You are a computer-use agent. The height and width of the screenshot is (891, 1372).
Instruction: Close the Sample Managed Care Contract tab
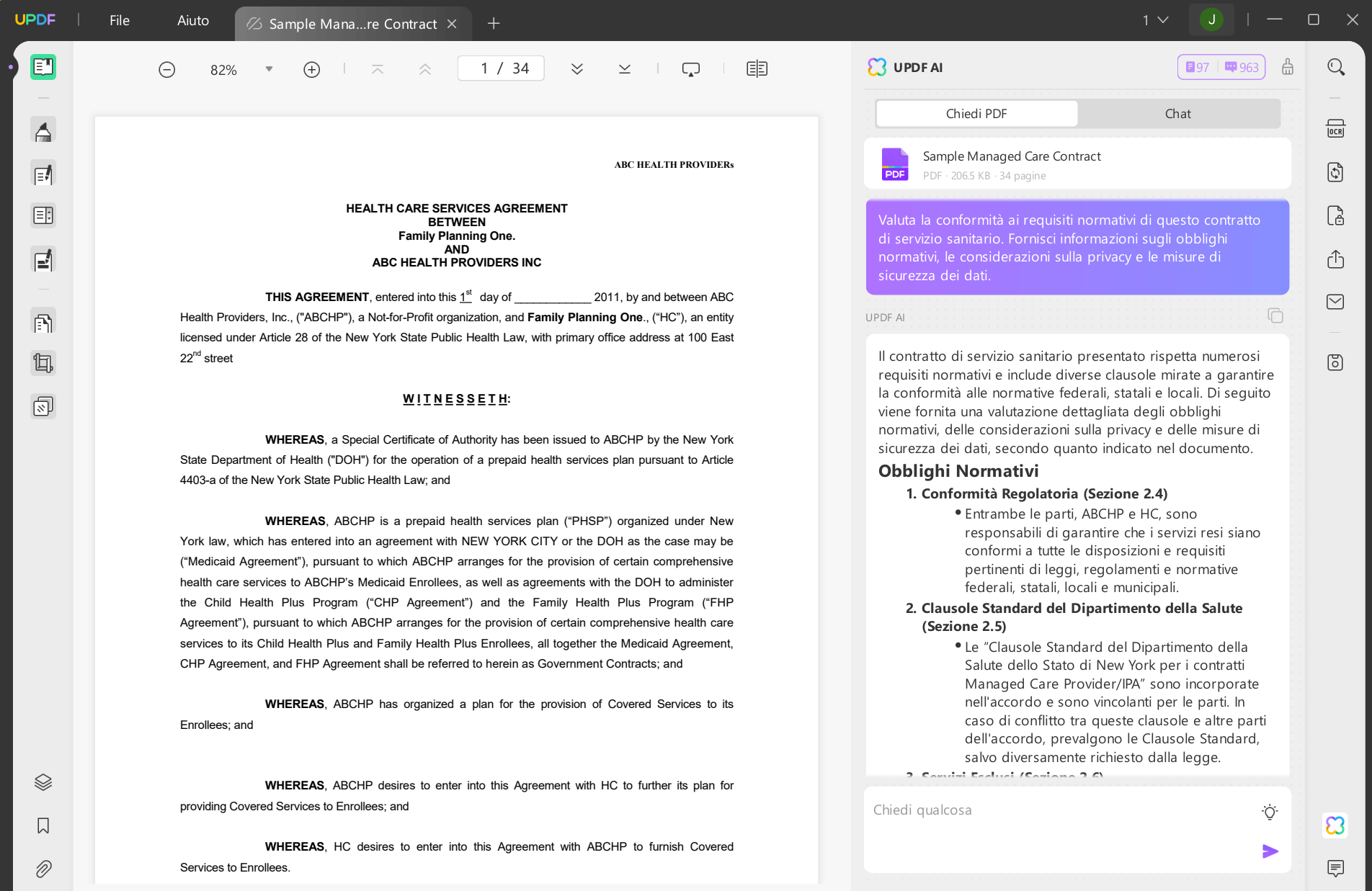(452, 24)
